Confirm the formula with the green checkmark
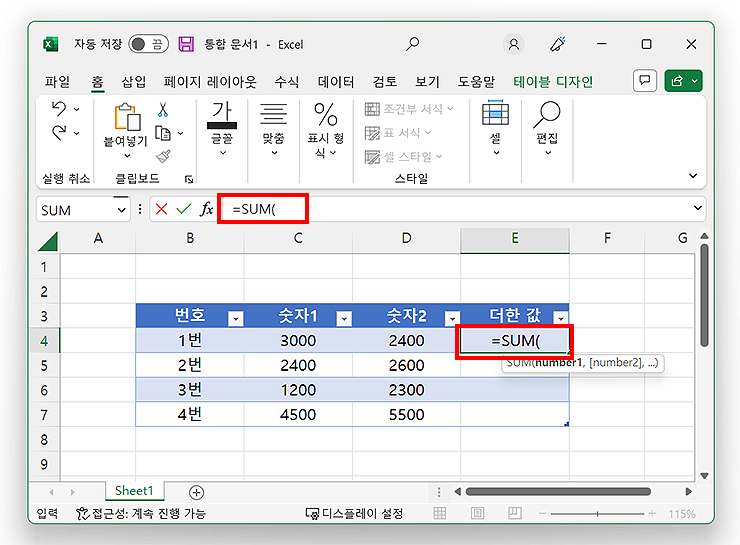740x545 pixels. [x=184, y=209]
